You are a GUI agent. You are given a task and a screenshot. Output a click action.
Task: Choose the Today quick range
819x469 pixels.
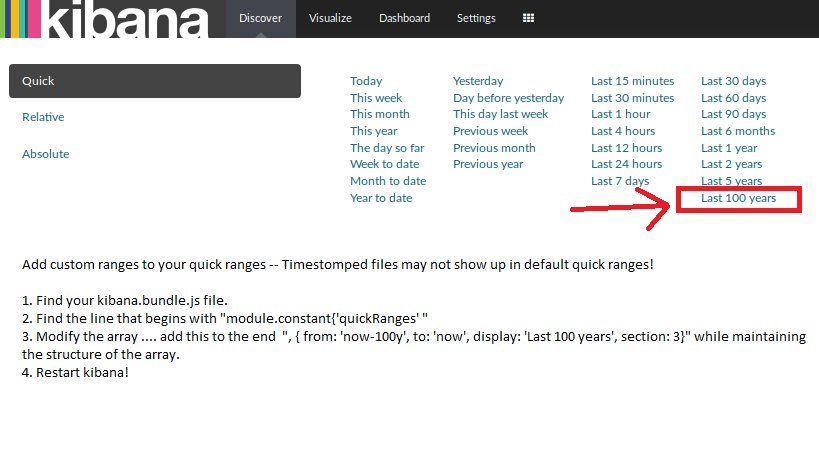pyautogui.click(x=366, y=81)
